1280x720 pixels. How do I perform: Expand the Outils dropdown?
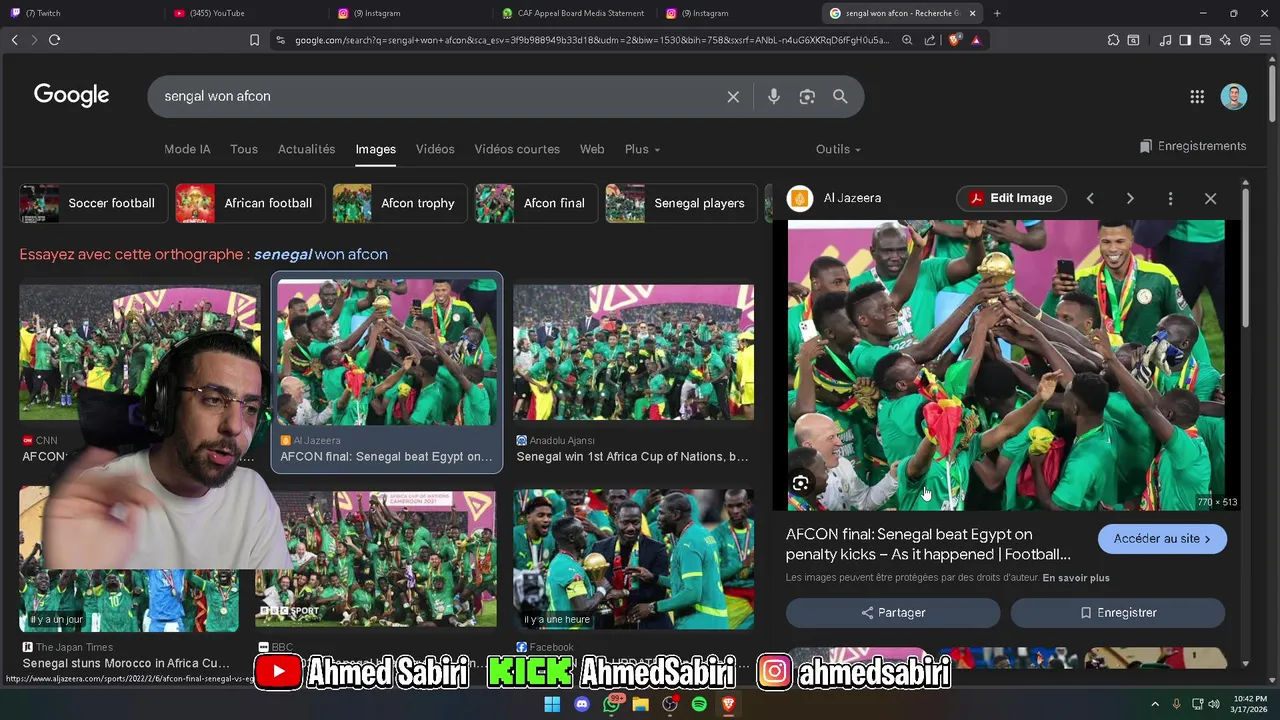(838, 149)
